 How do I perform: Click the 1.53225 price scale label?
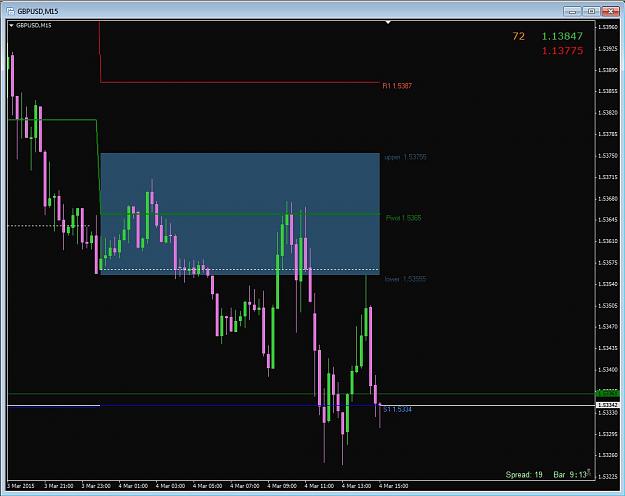coord(608,476)
